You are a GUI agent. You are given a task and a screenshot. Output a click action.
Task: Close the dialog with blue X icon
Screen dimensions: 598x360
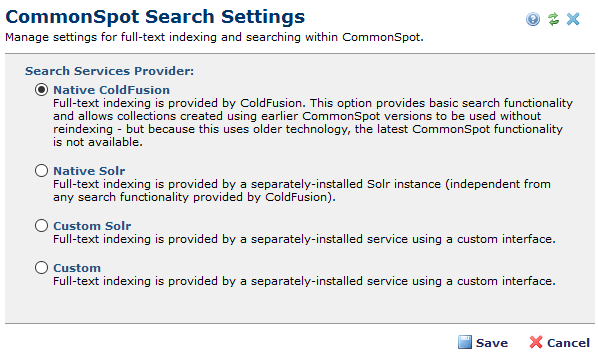573,19
